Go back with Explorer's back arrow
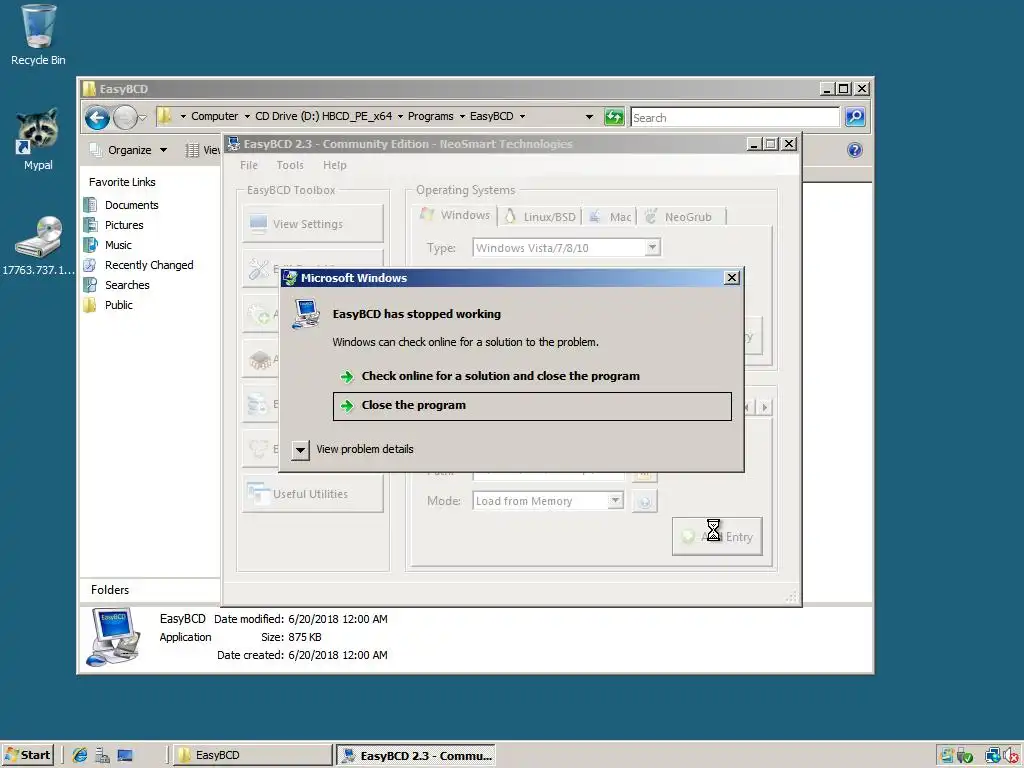This screenshot has height=768, width=1024. tap(97, 118)
